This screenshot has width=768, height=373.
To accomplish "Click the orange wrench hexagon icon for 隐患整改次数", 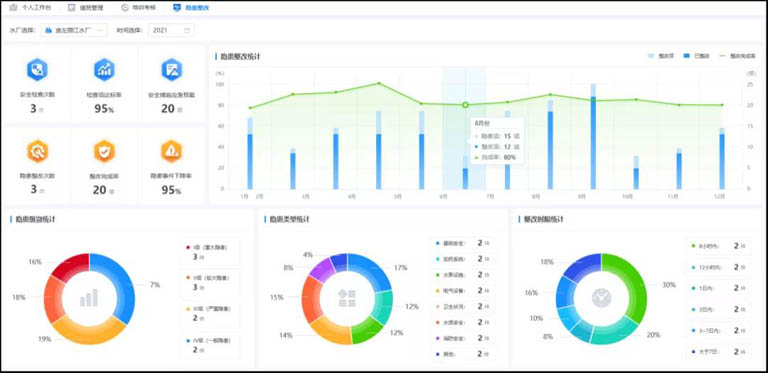I will coord(37,151).
